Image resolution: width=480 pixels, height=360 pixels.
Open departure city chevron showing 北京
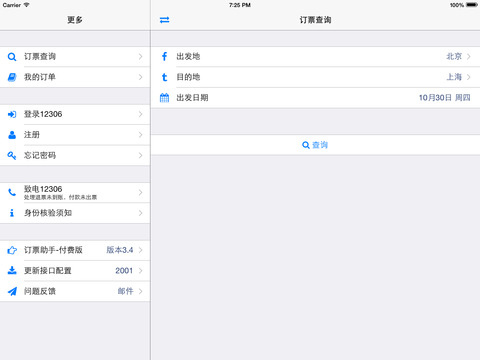point(469,57)
